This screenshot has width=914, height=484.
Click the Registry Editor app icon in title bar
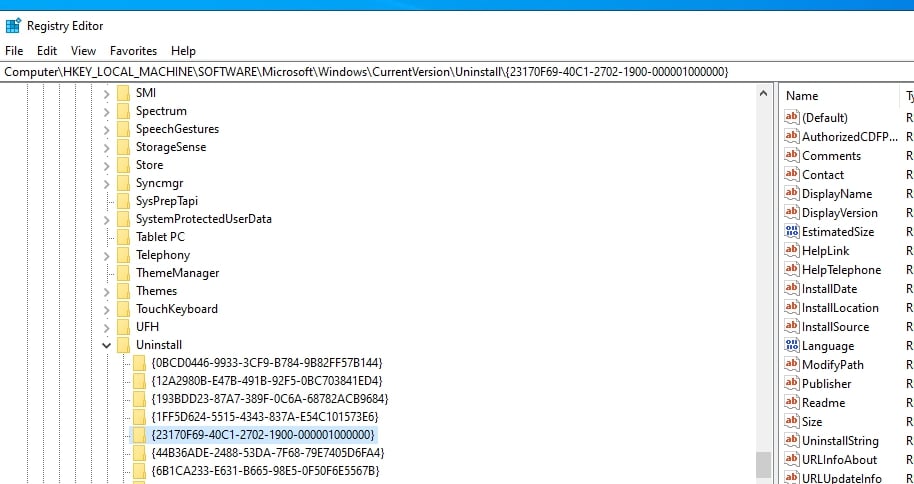(13, 26)
